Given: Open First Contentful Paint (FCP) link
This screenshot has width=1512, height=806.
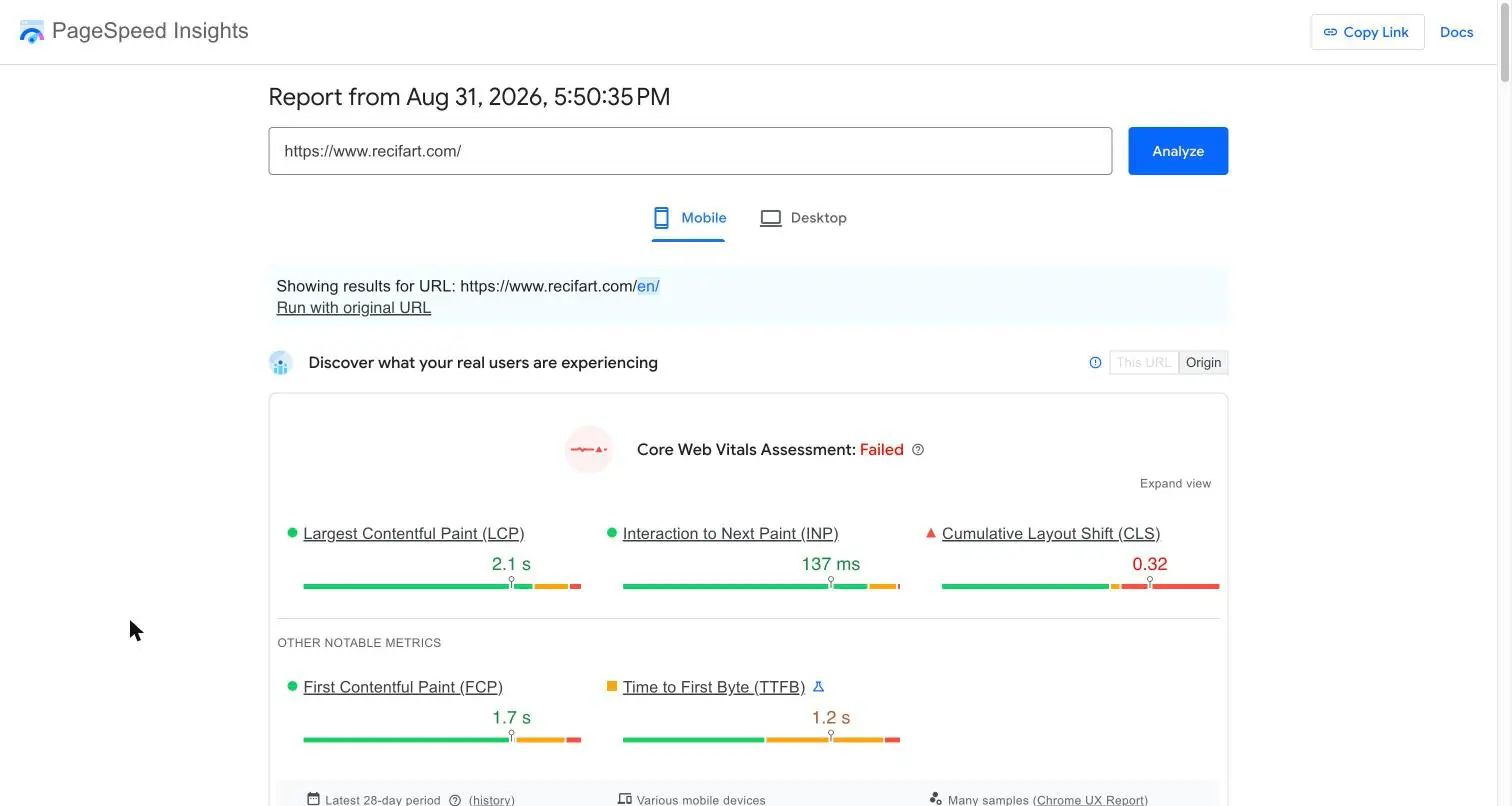Looking at the screenshot, I should coord(403,686).
